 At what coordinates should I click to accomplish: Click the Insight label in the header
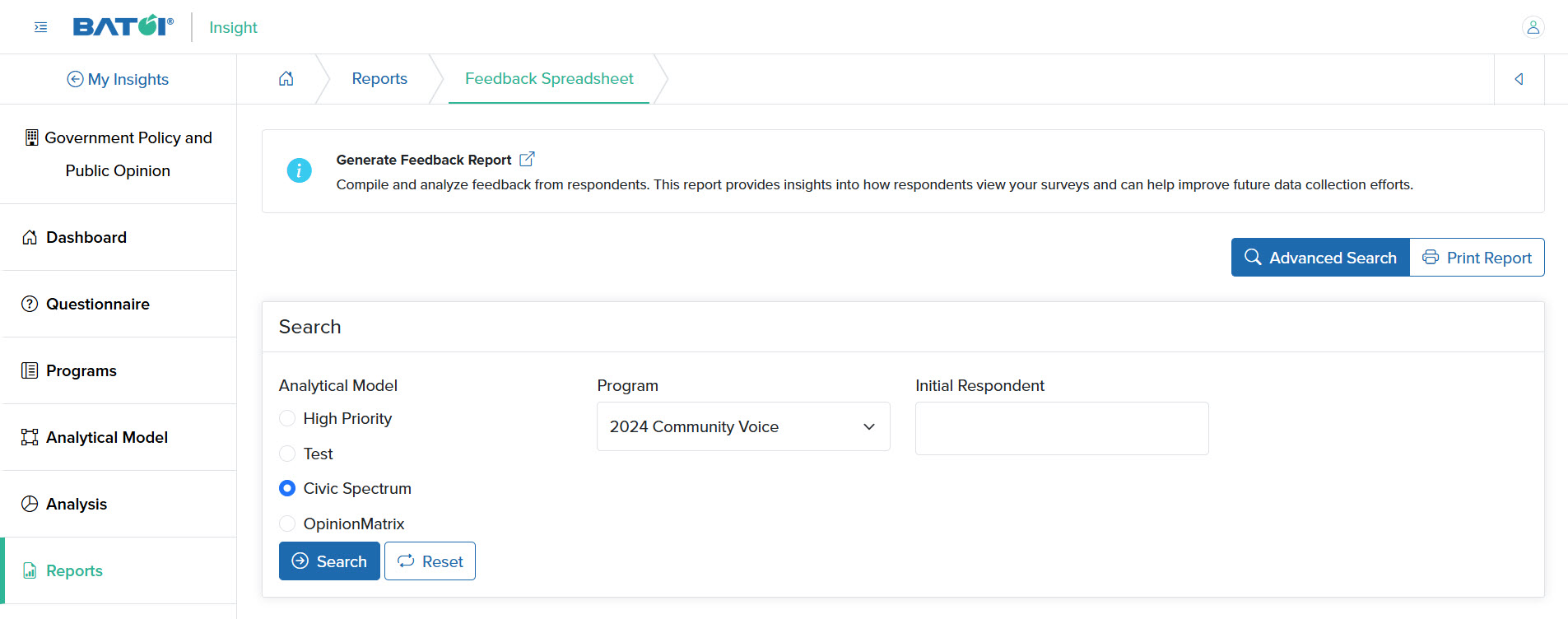tap(233, 27)
